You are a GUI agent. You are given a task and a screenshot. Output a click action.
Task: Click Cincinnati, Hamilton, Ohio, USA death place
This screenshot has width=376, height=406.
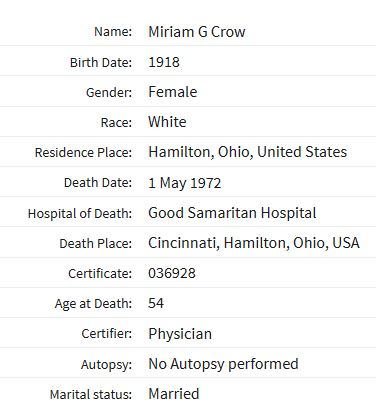pyautogui.click(x=254, y=243)
